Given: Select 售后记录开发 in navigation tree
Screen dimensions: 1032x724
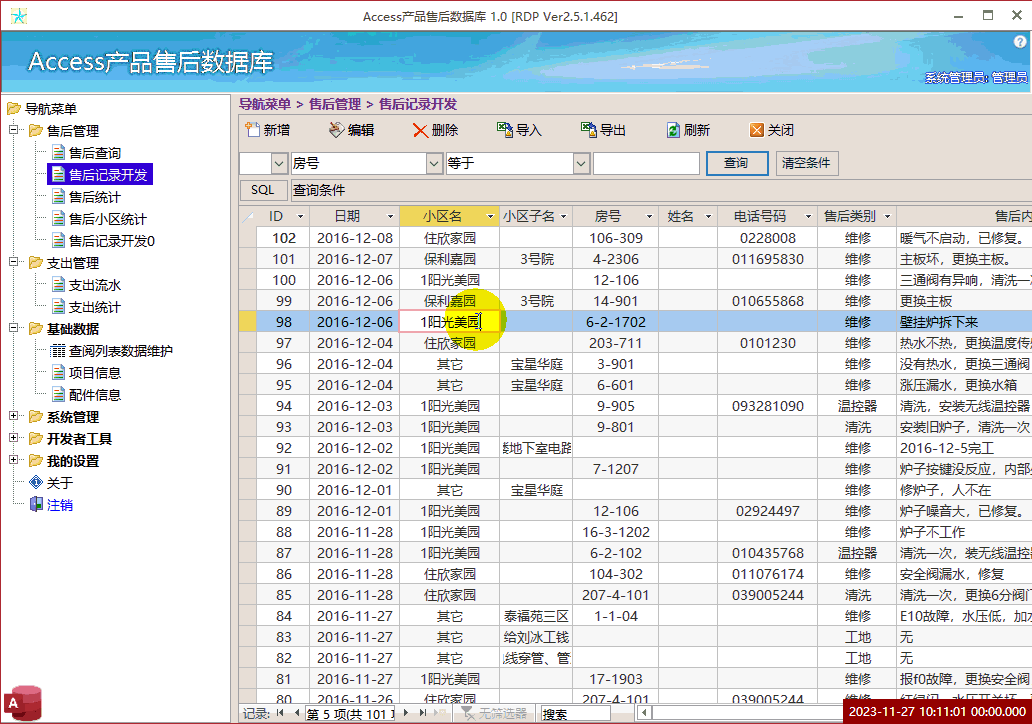Looking at the screenshot, I should 108,174.
